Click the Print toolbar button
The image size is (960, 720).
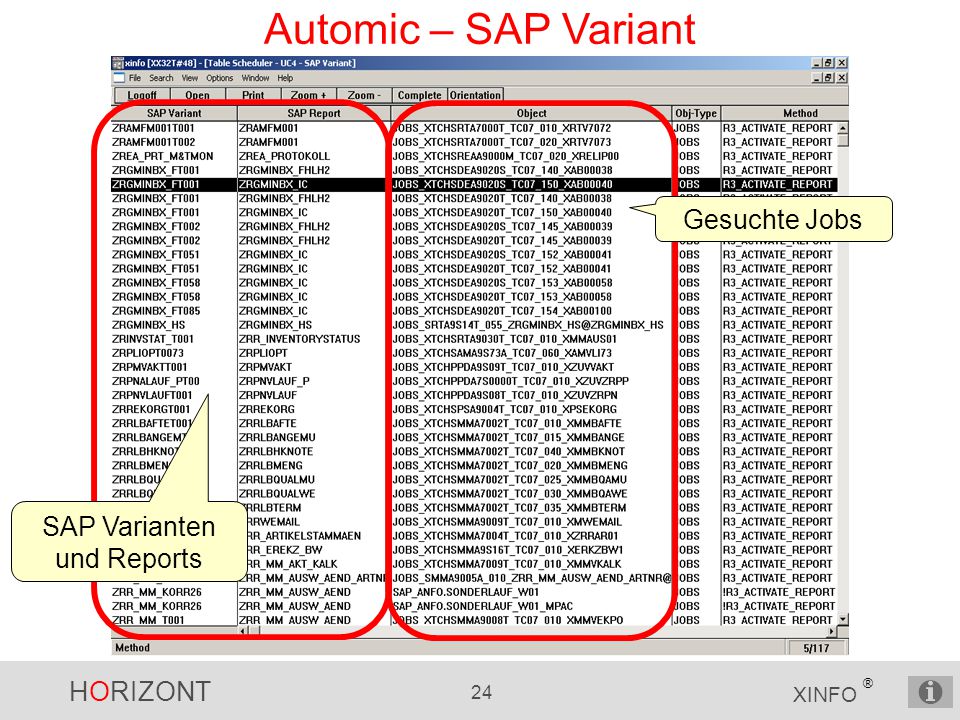(253, 95)
